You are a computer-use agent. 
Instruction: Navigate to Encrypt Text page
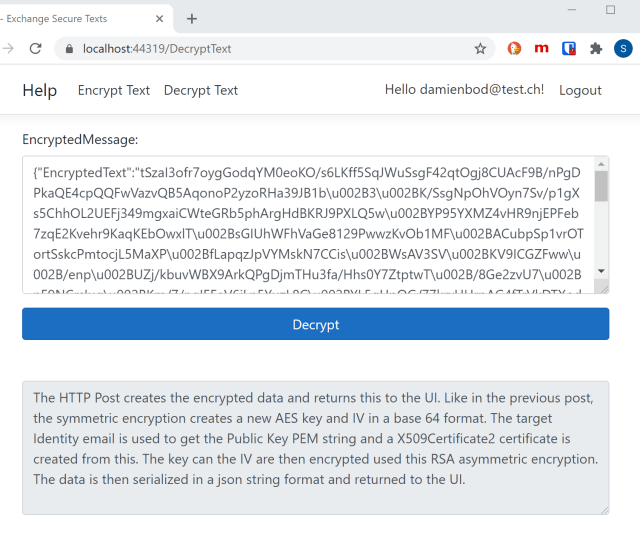(114, 90)
